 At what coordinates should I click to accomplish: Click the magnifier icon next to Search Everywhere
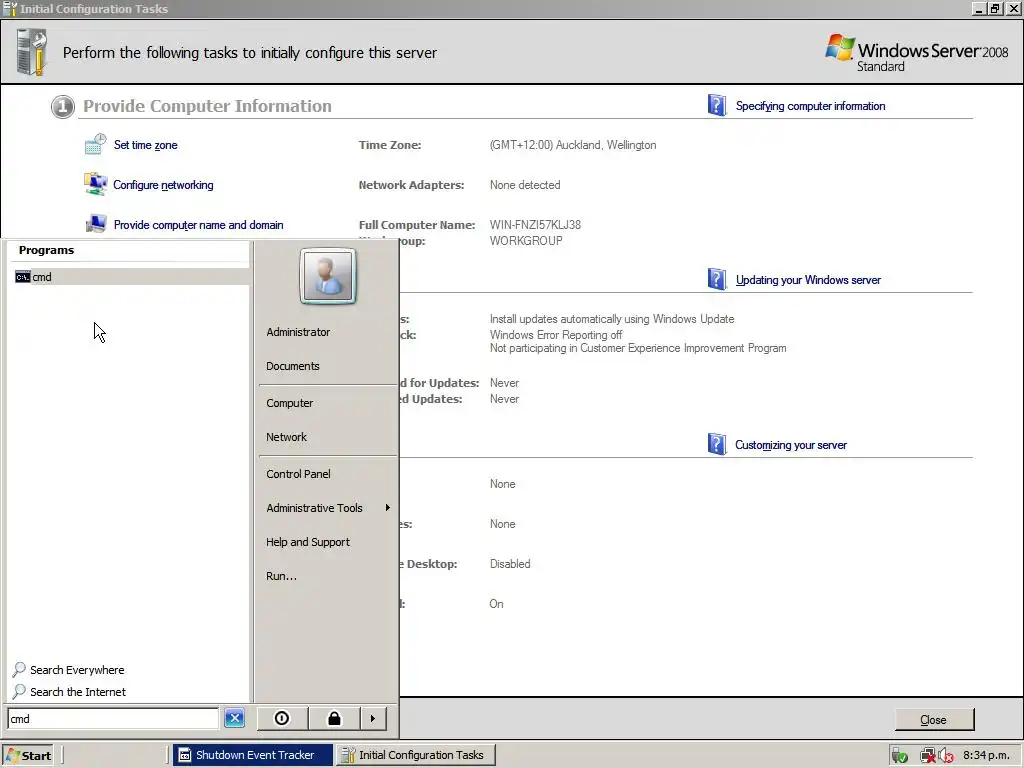(19, 669)
